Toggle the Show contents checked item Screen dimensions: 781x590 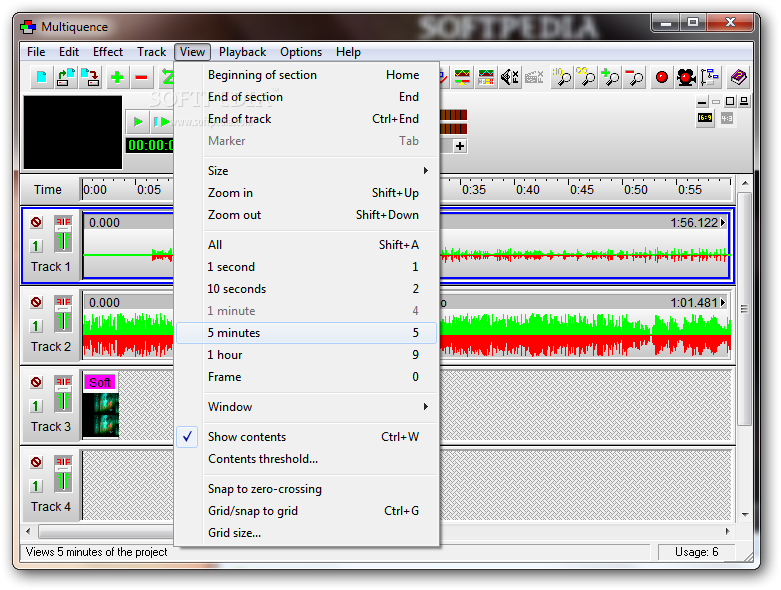(x=306, y=437)
